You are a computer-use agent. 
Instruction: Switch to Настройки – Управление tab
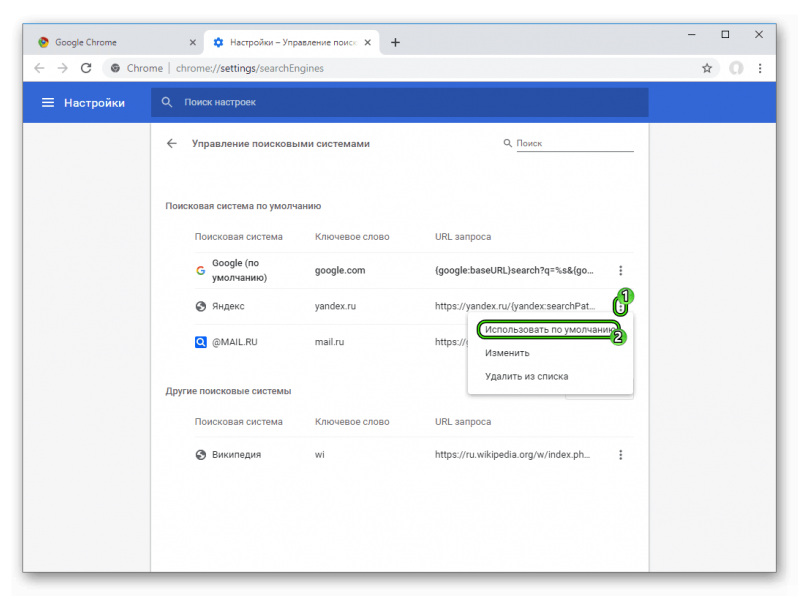tap(292, 42)
